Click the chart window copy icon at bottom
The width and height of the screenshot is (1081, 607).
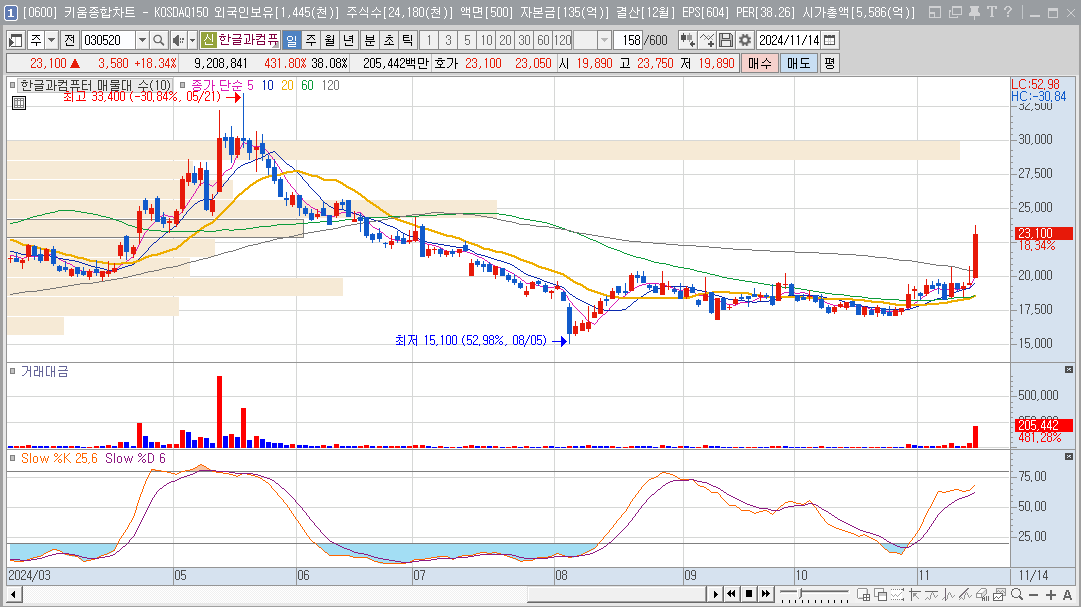[1000, 594]
